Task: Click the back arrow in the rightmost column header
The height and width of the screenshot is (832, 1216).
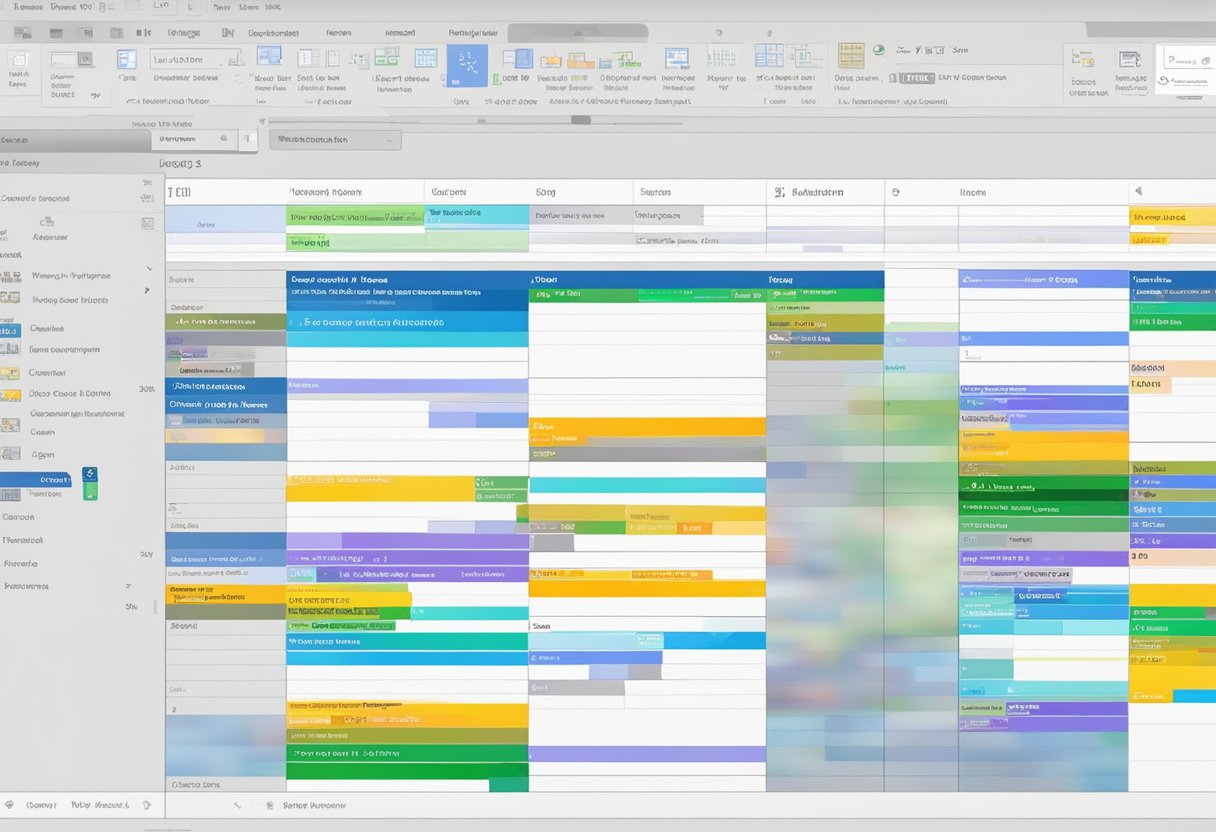Action: point(1138,191)
